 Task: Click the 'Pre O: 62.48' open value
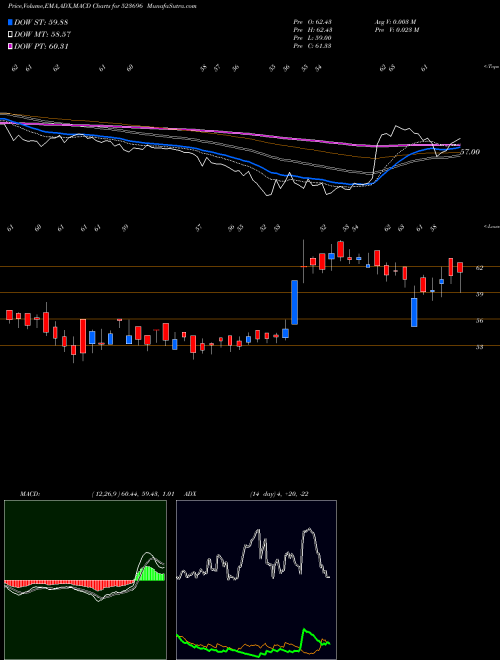[313, 22]
